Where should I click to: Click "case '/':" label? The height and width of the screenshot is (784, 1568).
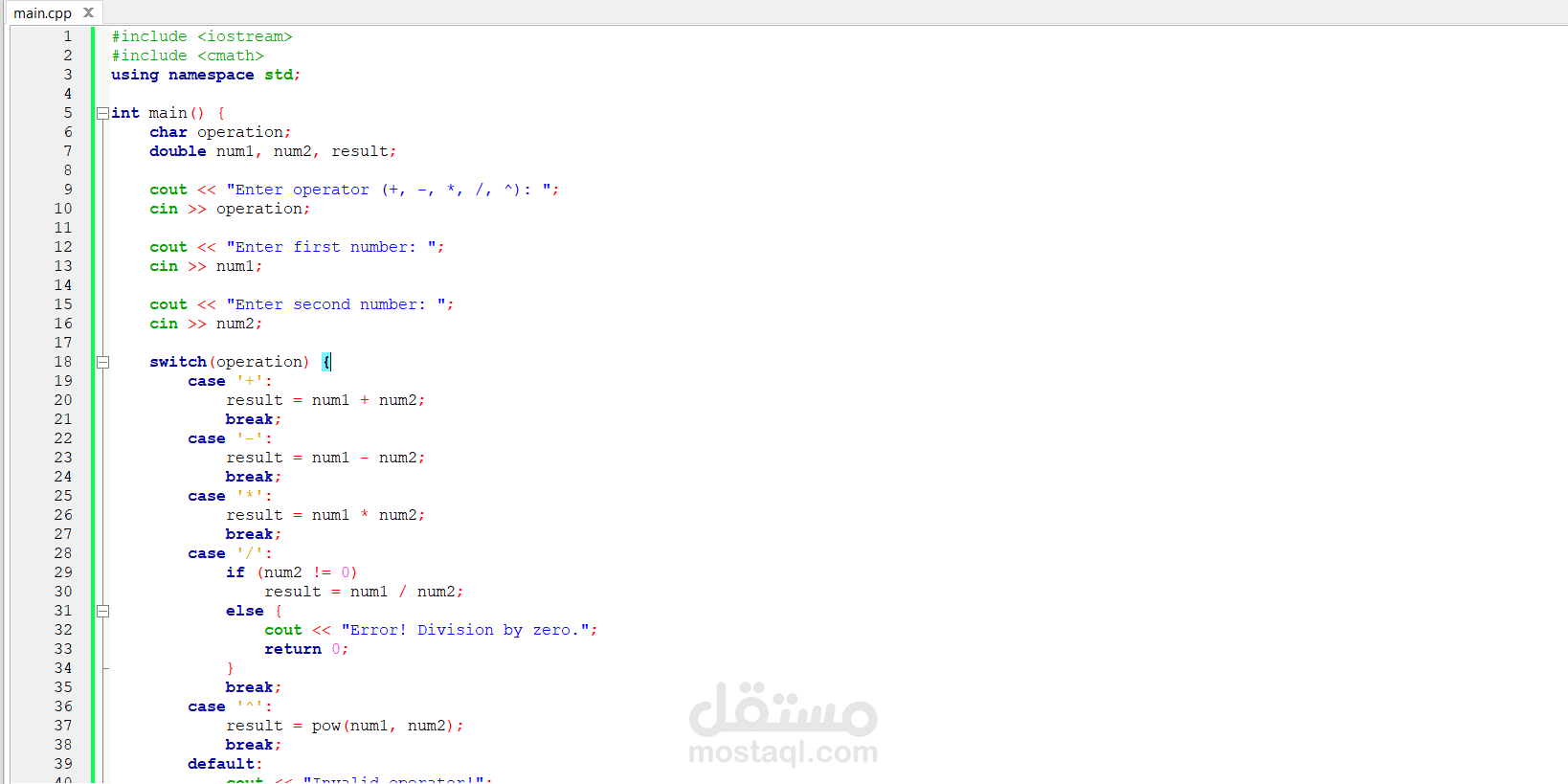point(230,553)
